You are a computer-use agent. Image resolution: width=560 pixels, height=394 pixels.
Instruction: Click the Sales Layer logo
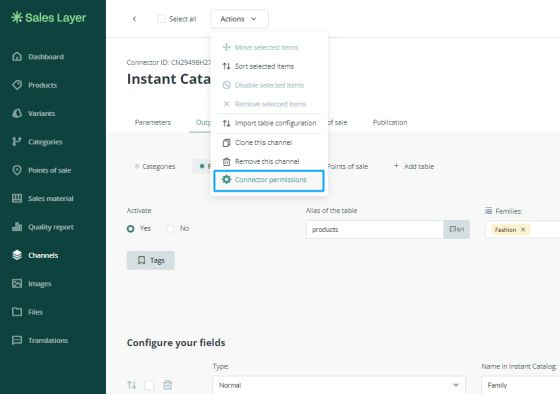tap(49, 18)
